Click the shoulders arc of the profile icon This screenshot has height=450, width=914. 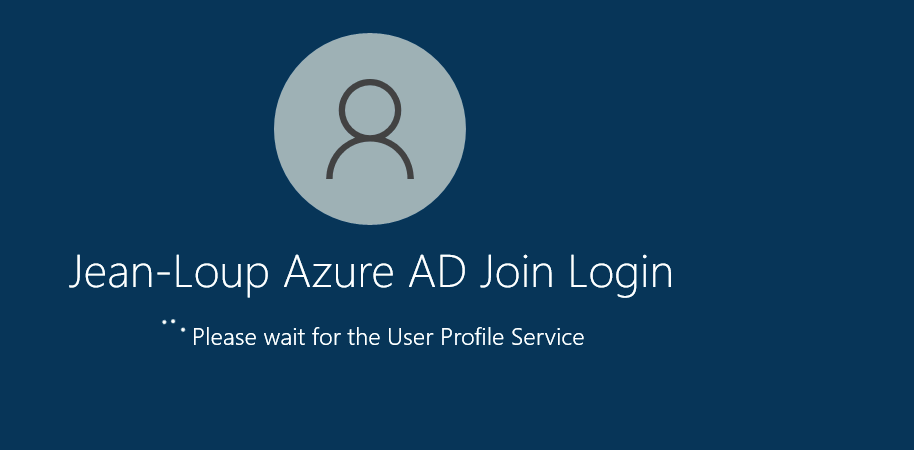point(370,158)
